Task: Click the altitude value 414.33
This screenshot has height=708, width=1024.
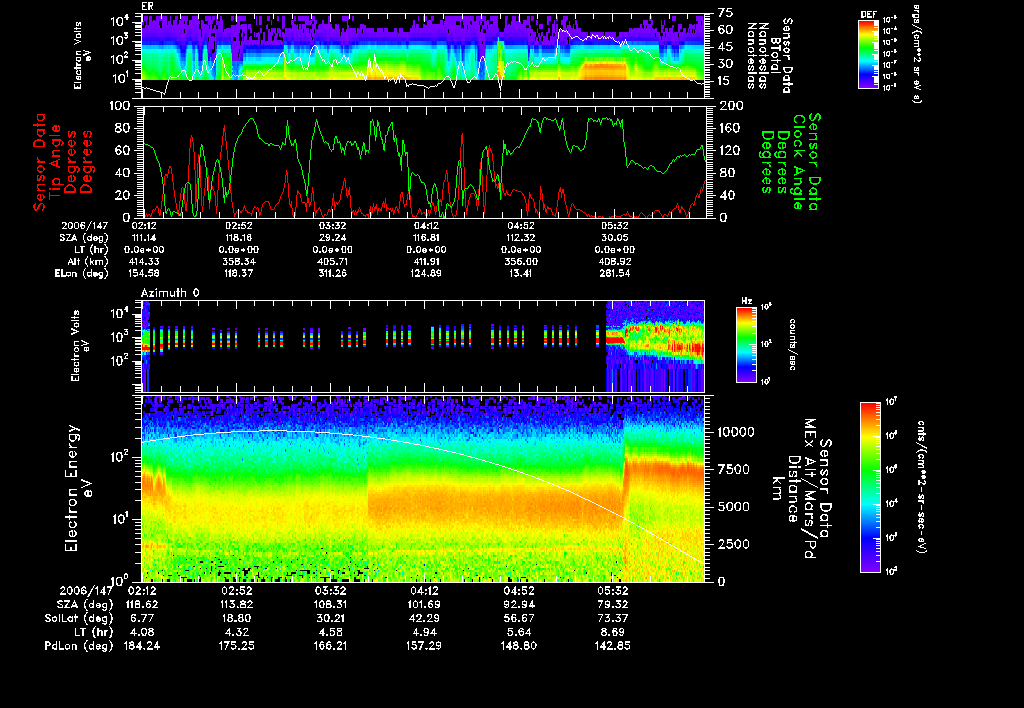Action: [x=144, y=261]
